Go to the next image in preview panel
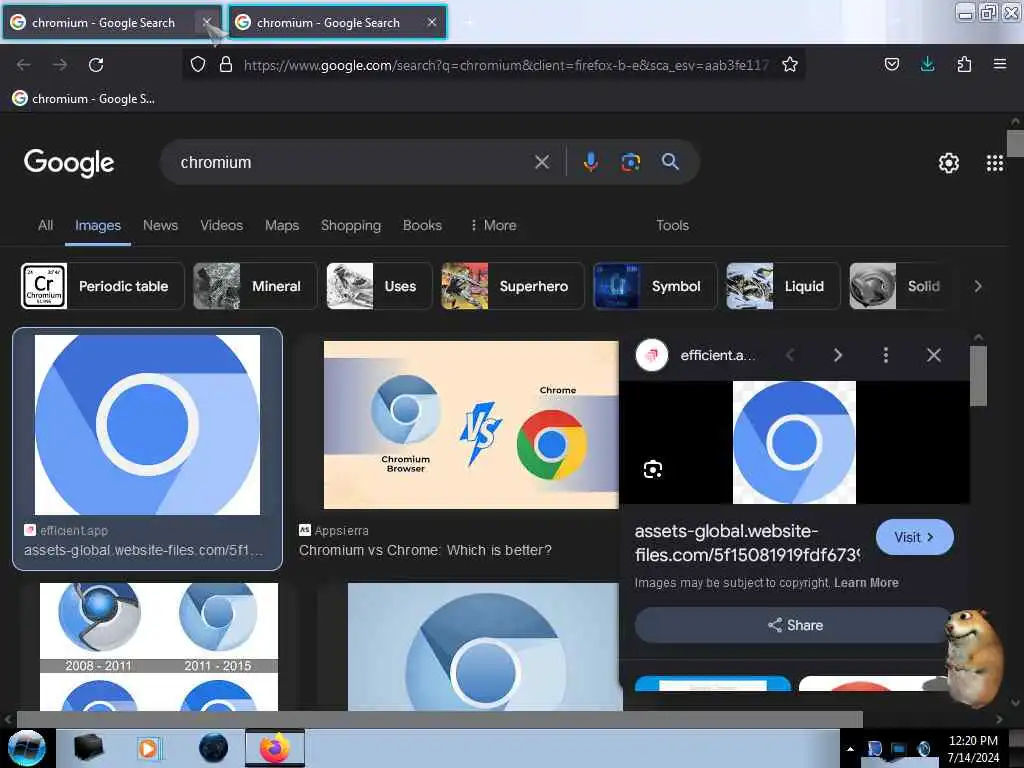 (838, 355)
